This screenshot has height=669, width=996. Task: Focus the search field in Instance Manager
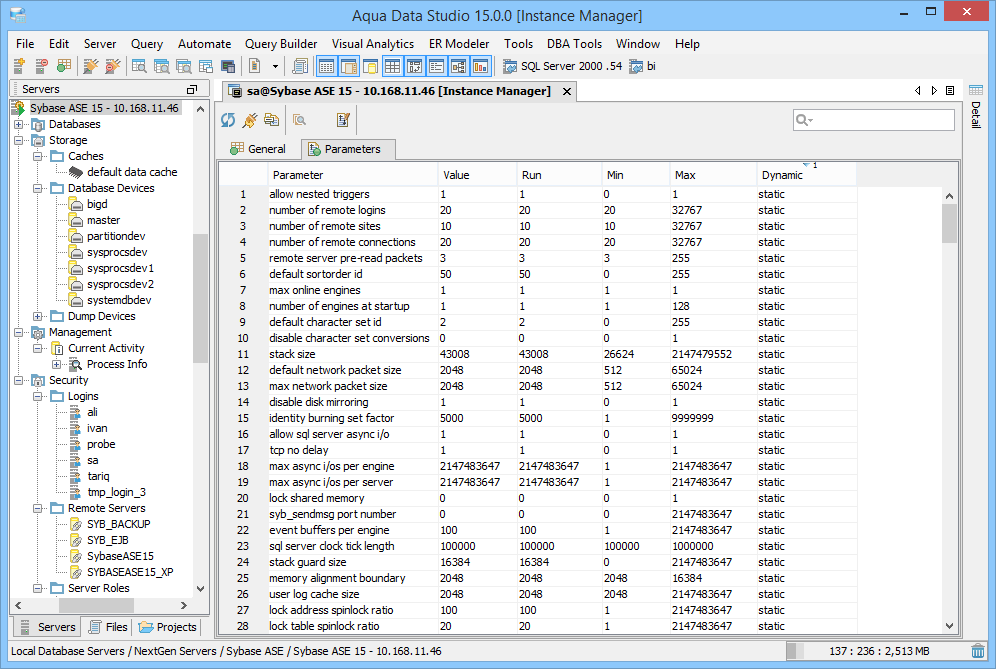[873, 119]
